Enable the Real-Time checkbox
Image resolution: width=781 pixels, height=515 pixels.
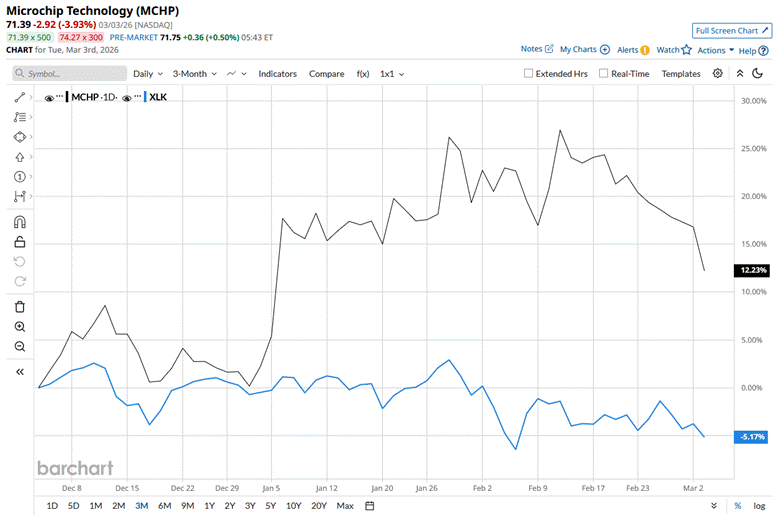[604, 73]
